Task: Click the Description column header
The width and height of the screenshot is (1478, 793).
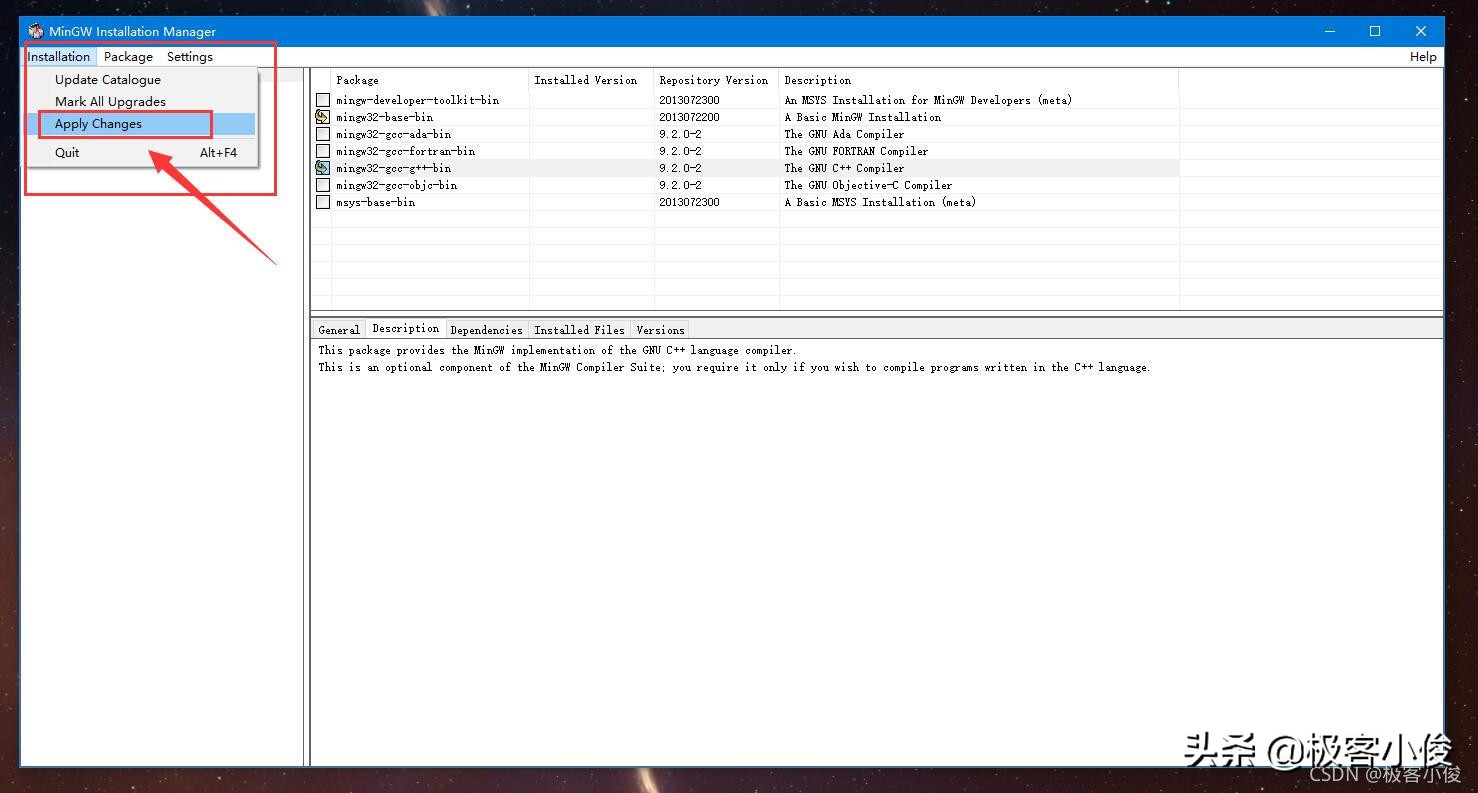Action: point(979,80)
